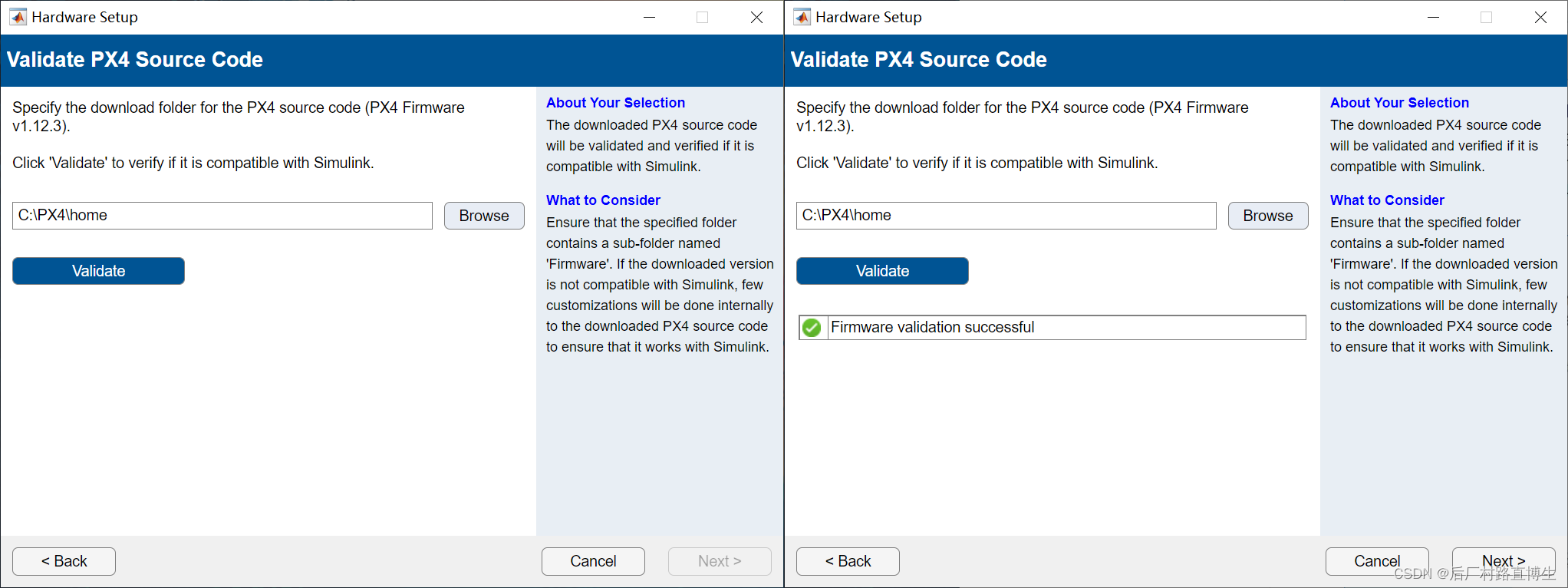The height and width of the screenshot is (588, 1568).
Task: Click Browse in right Hardware Setup window
Action: 1268,216
